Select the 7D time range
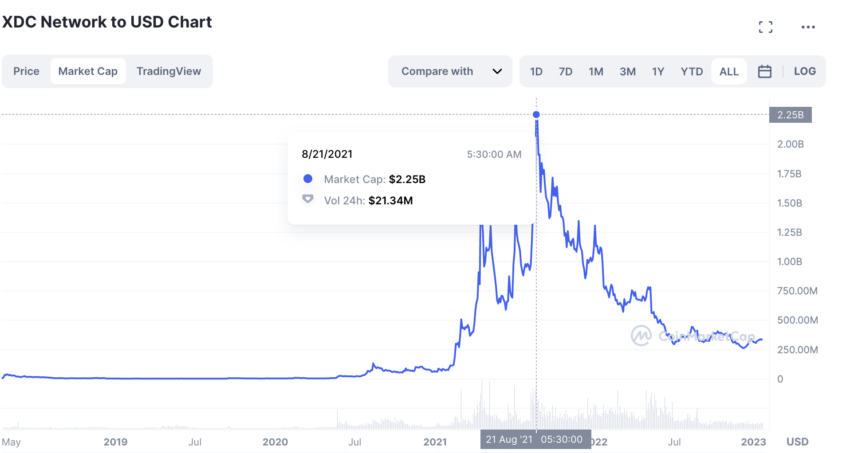Image resolution: width=850 pixels, height=453 pixels. tap(566, 71)
